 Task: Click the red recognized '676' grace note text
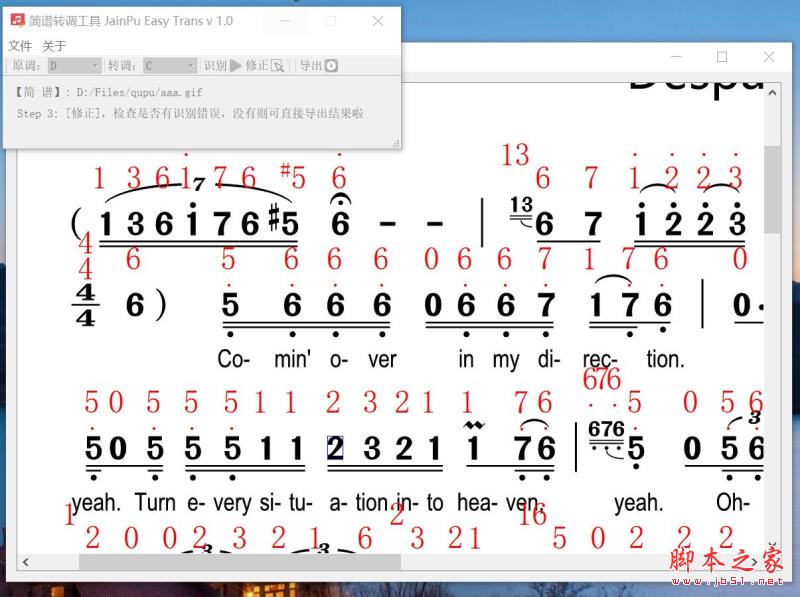pos(602,379)
